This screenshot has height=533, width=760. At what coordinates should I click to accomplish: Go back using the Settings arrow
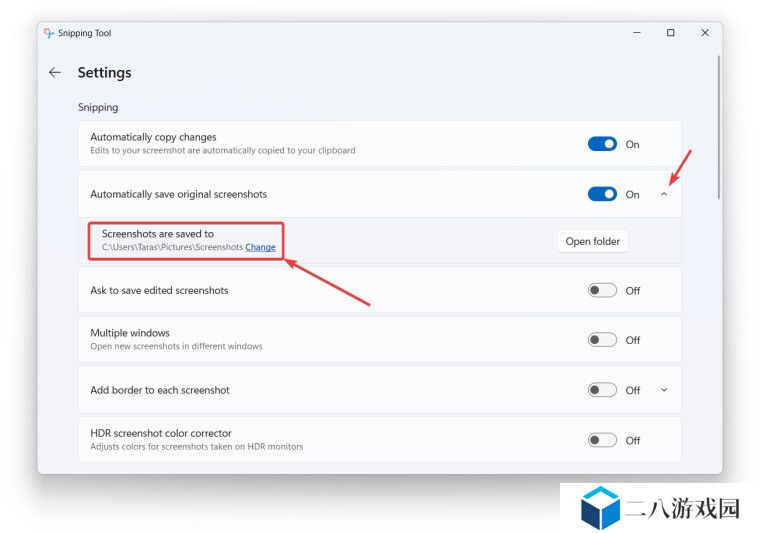(55, 73)
